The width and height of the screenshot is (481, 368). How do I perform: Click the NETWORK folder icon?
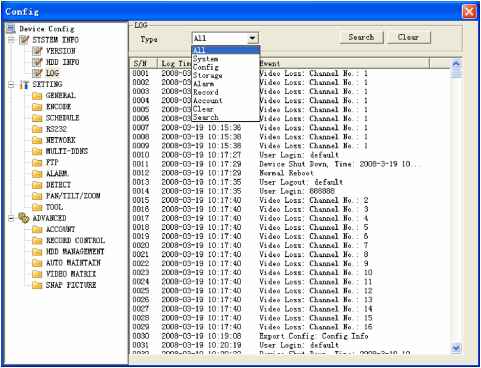pos(37,140)
